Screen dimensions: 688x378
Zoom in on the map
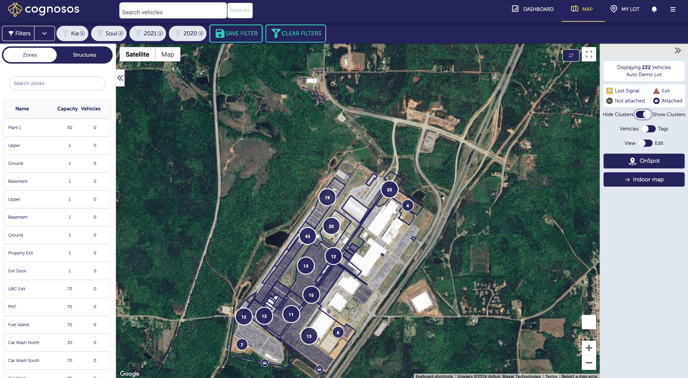pyautogui.click(x=589, y=348)
